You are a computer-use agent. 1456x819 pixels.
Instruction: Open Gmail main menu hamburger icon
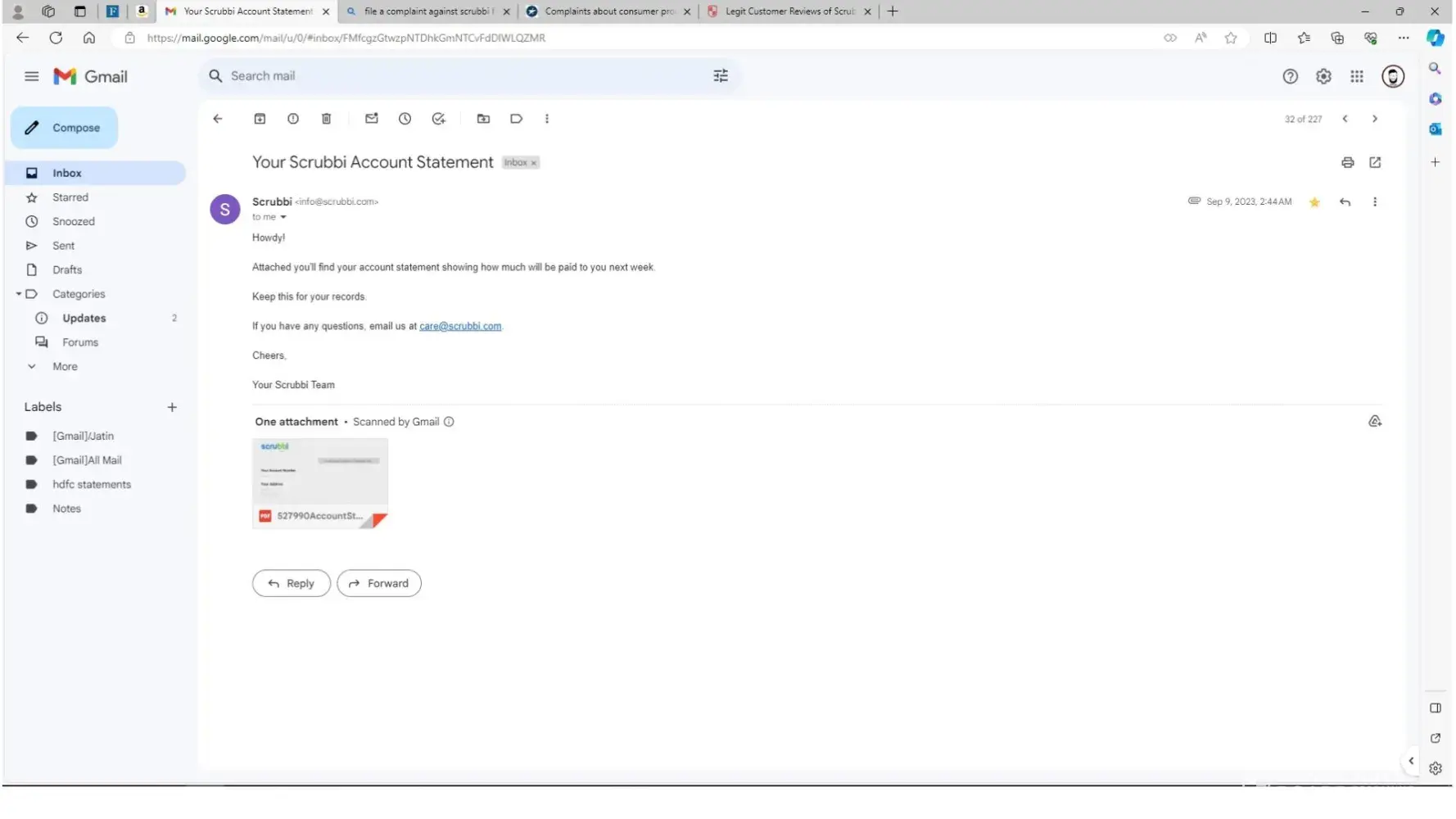click(x=32, y=76)
